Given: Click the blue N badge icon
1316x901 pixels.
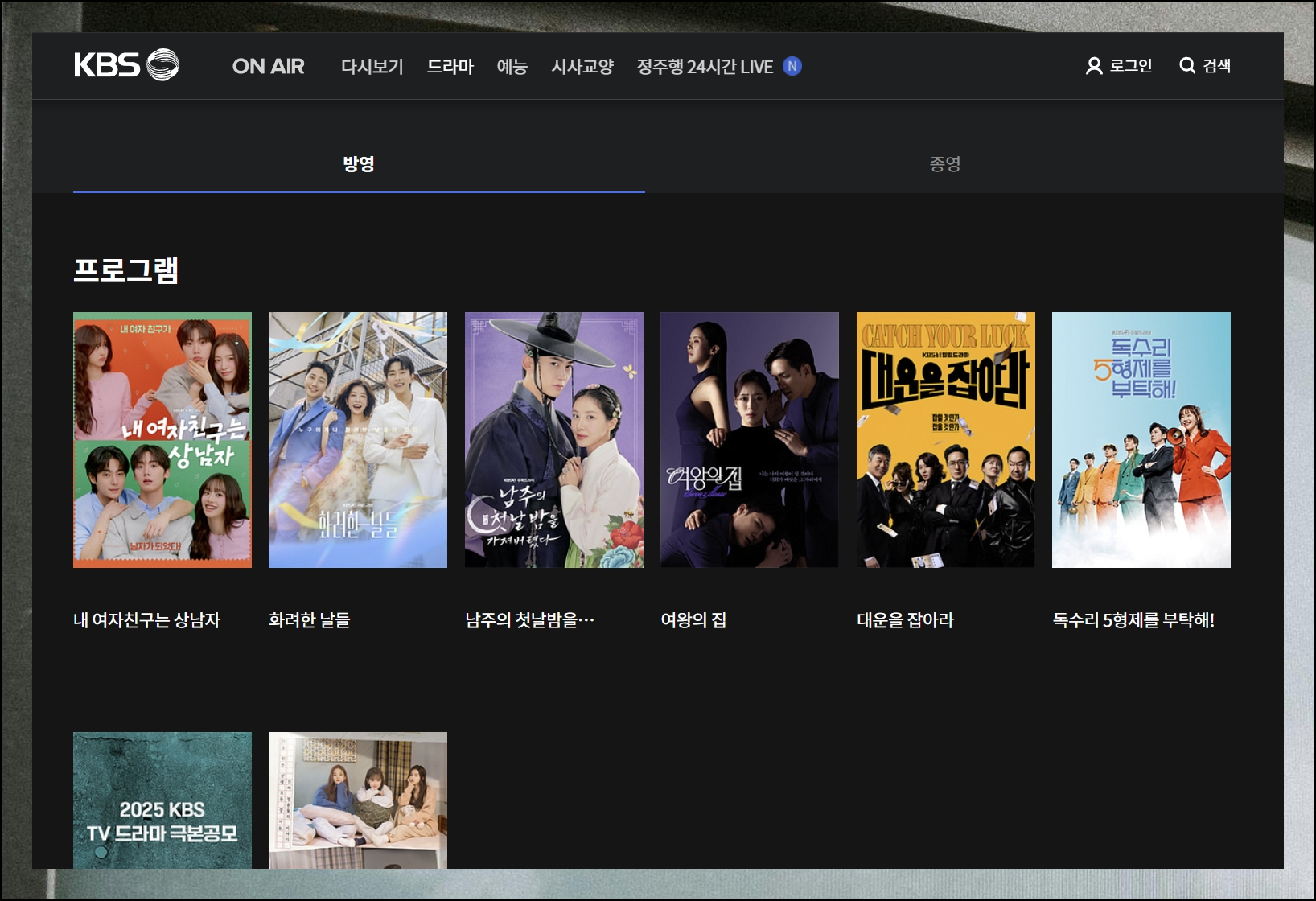Looking at the screenshot, I should coord(792,66).
